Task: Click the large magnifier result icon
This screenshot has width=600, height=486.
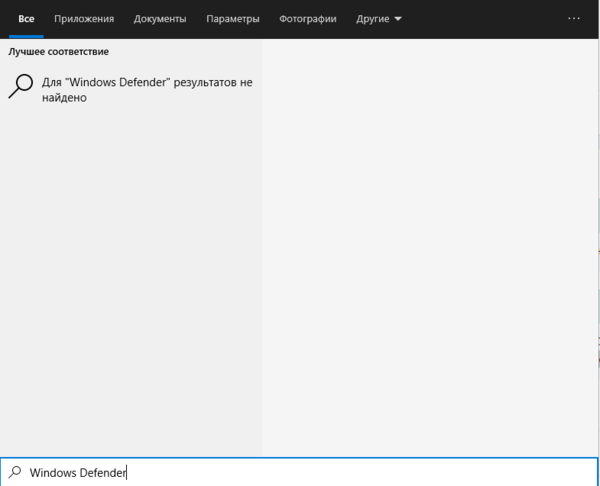Action: (x=21, y=86)
